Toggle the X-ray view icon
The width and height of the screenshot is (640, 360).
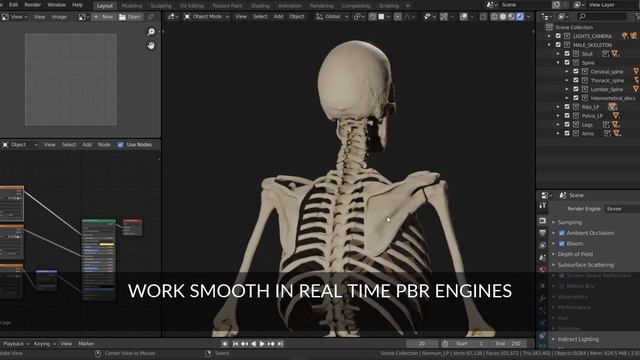coord(484,17)
